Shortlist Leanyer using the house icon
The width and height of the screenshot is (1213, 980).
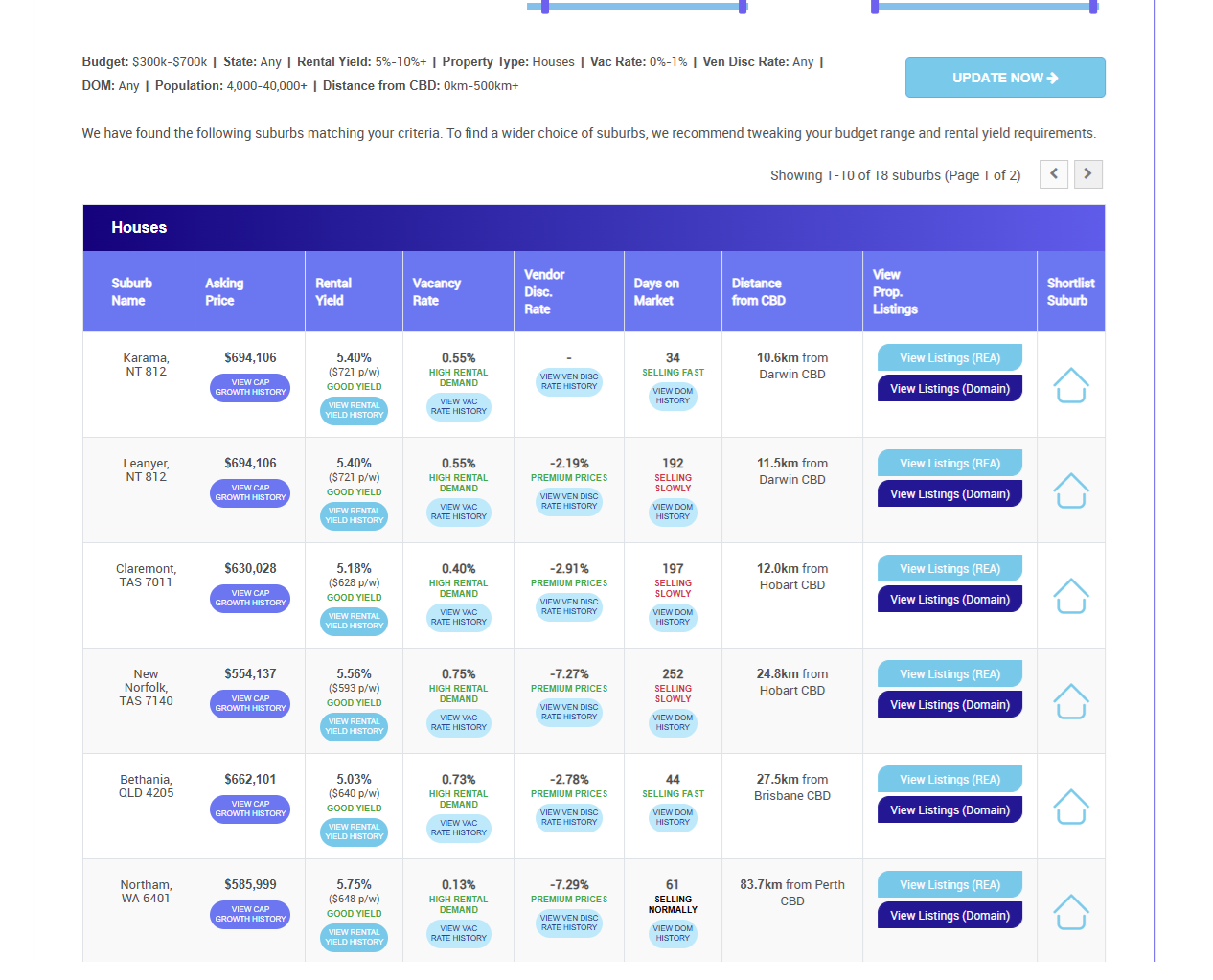pos(1070,490)
